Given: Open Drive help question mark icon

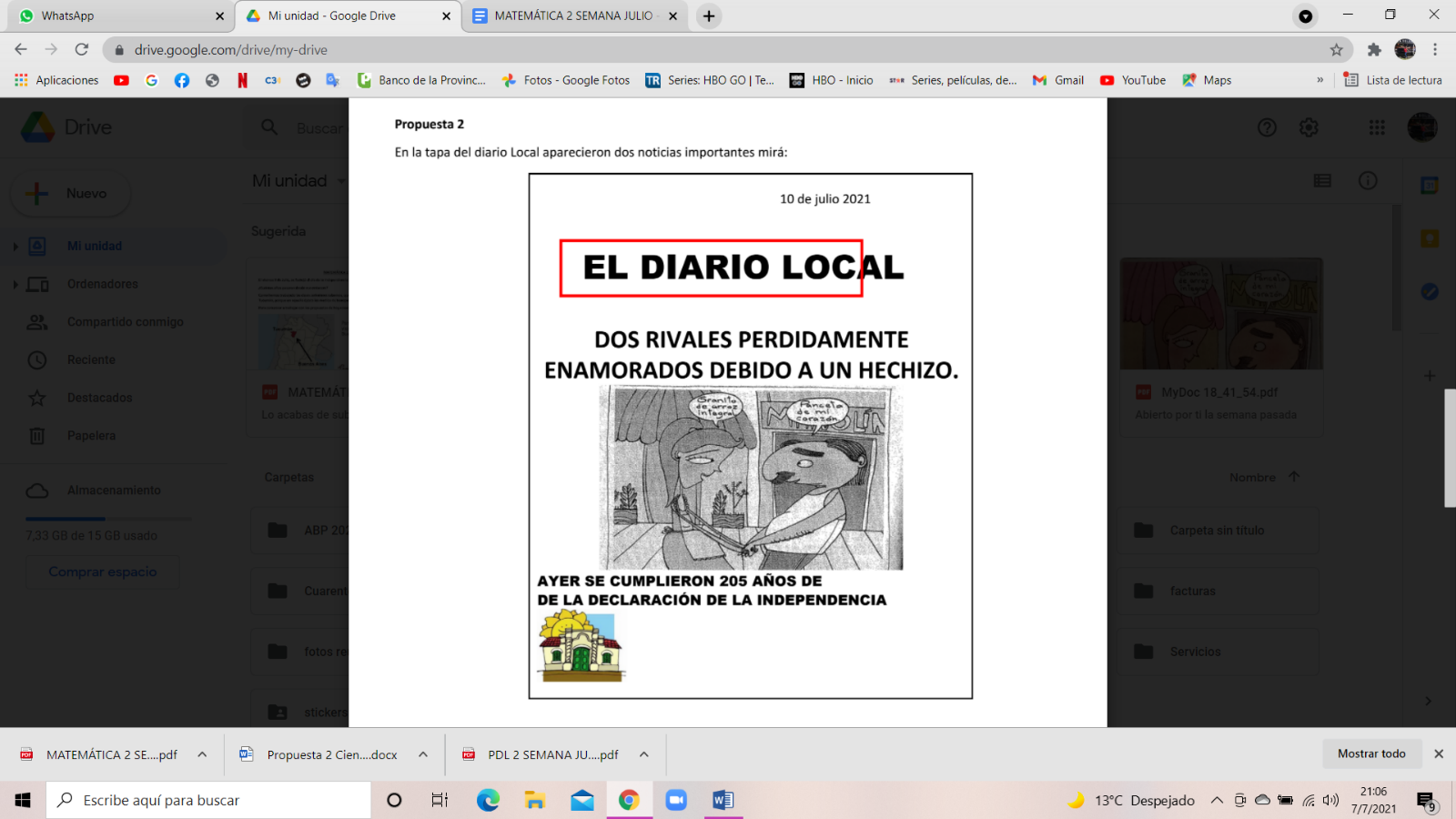Looking at the screenshot, I should [x=1267, y=127].
